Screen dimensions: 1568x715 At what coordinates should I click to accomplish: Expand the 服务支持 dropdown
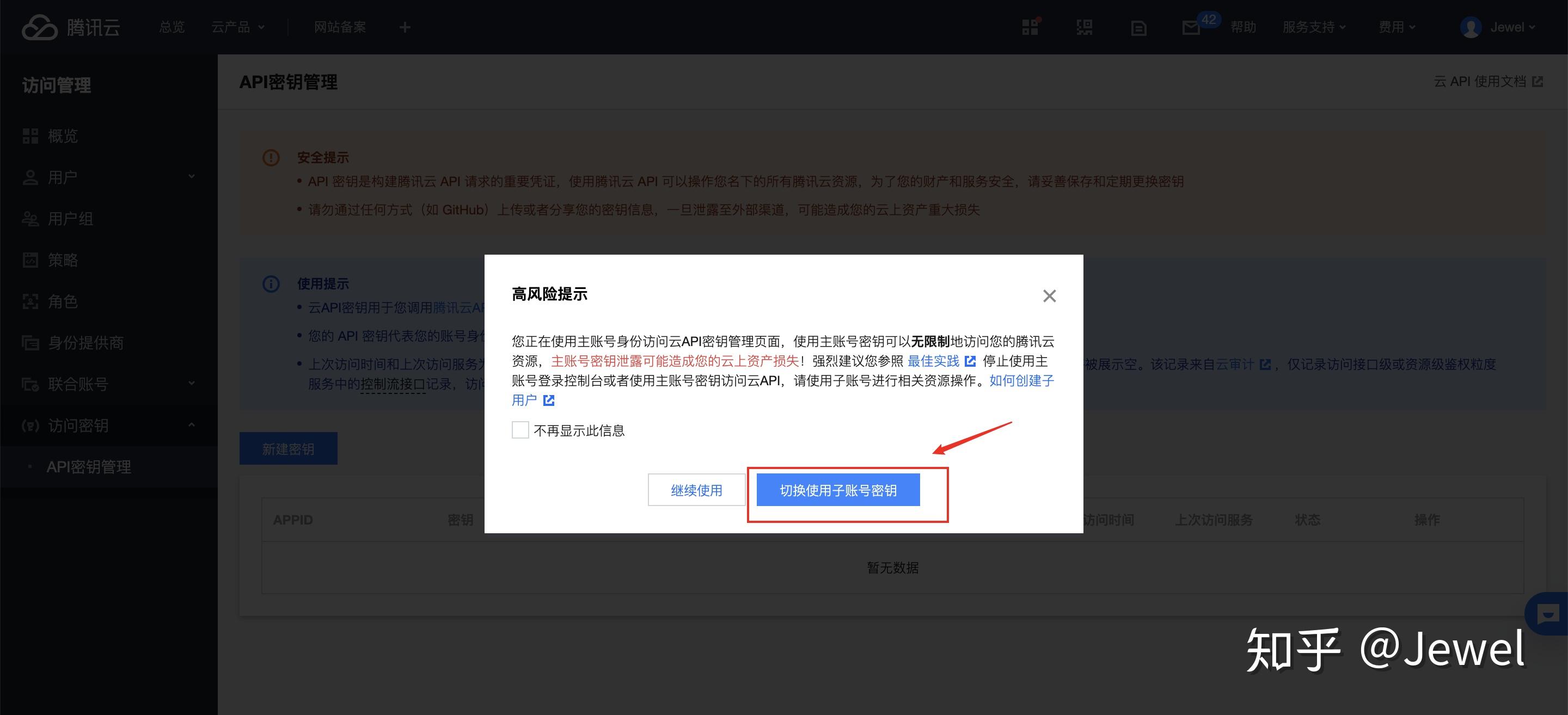tap(1314, 27)
